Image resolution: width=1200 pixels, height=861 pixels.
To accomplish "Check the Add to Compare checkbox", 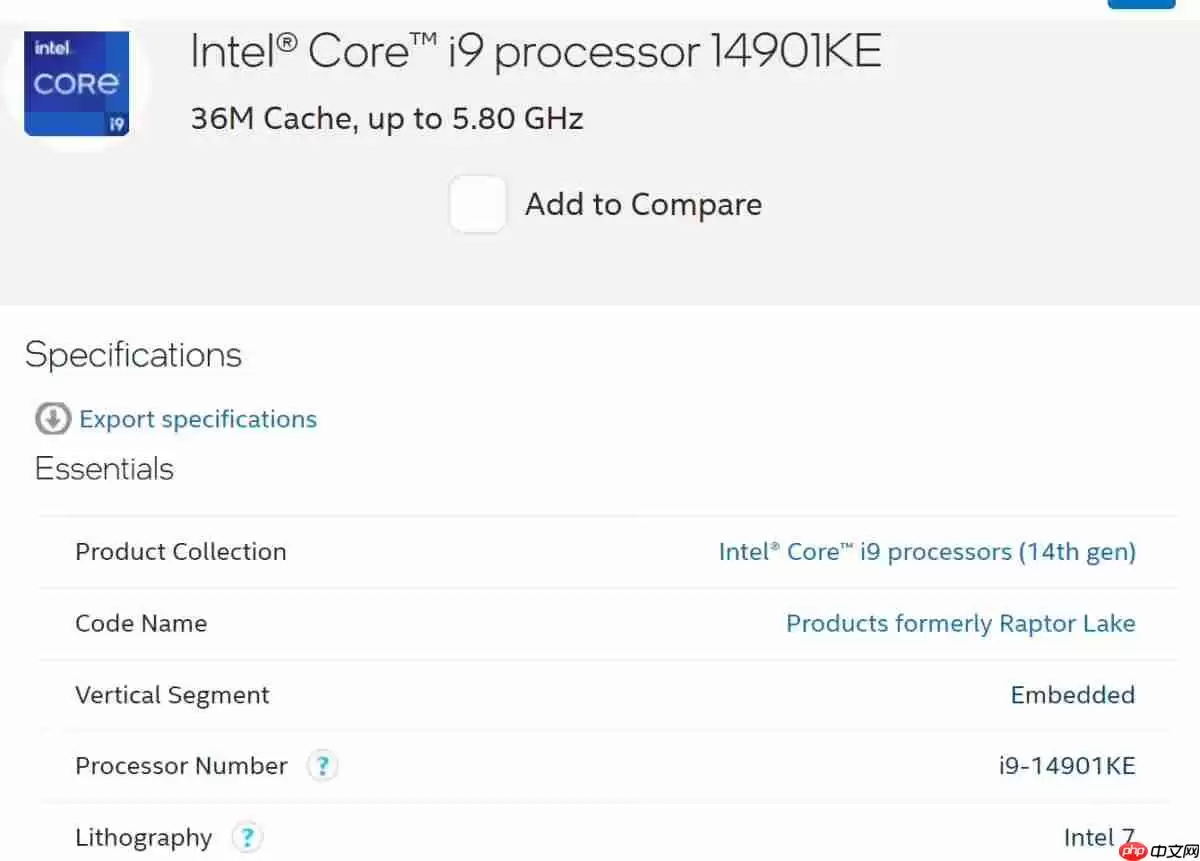I will click(x=478, y=204).
